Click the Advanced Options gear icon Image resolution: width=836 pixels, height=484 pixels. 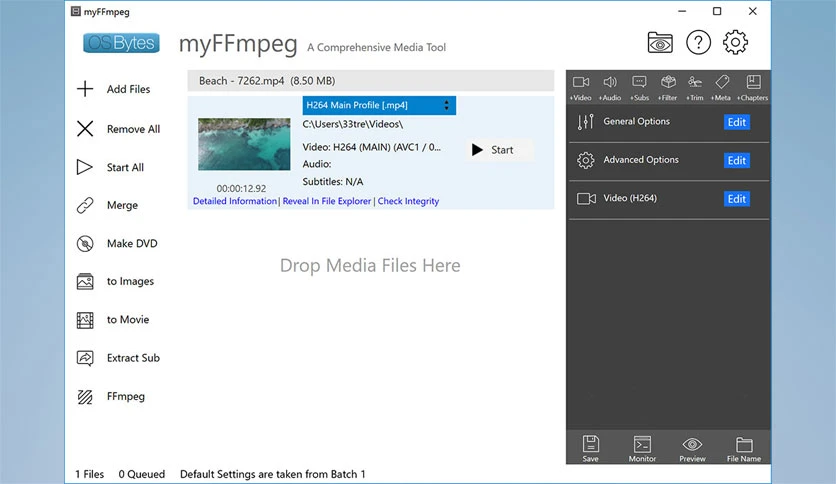tap(585, 160)
